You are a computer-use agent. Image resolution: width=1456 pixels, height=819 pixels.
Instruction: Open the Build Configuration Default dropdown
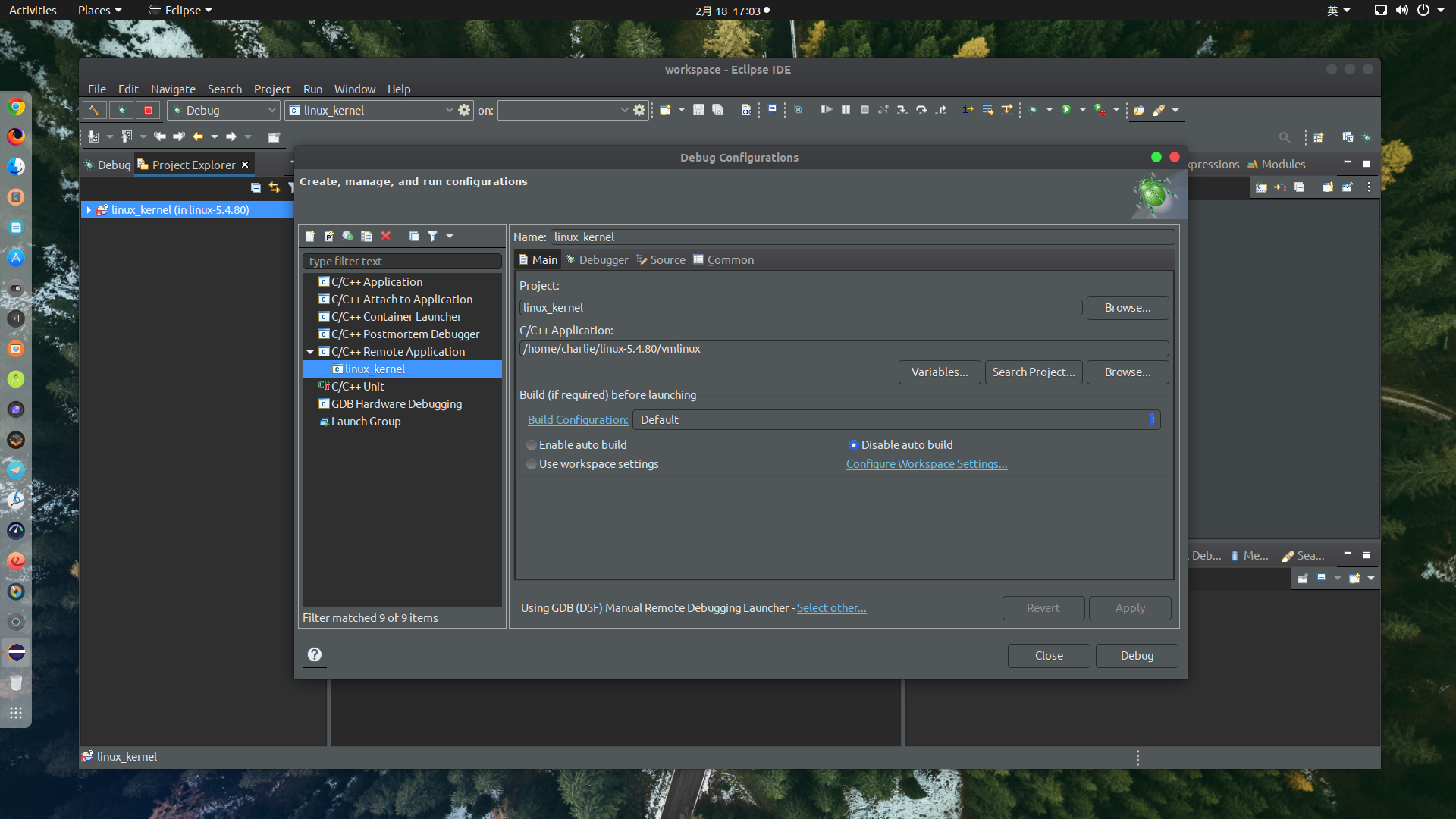pos(896,420)
